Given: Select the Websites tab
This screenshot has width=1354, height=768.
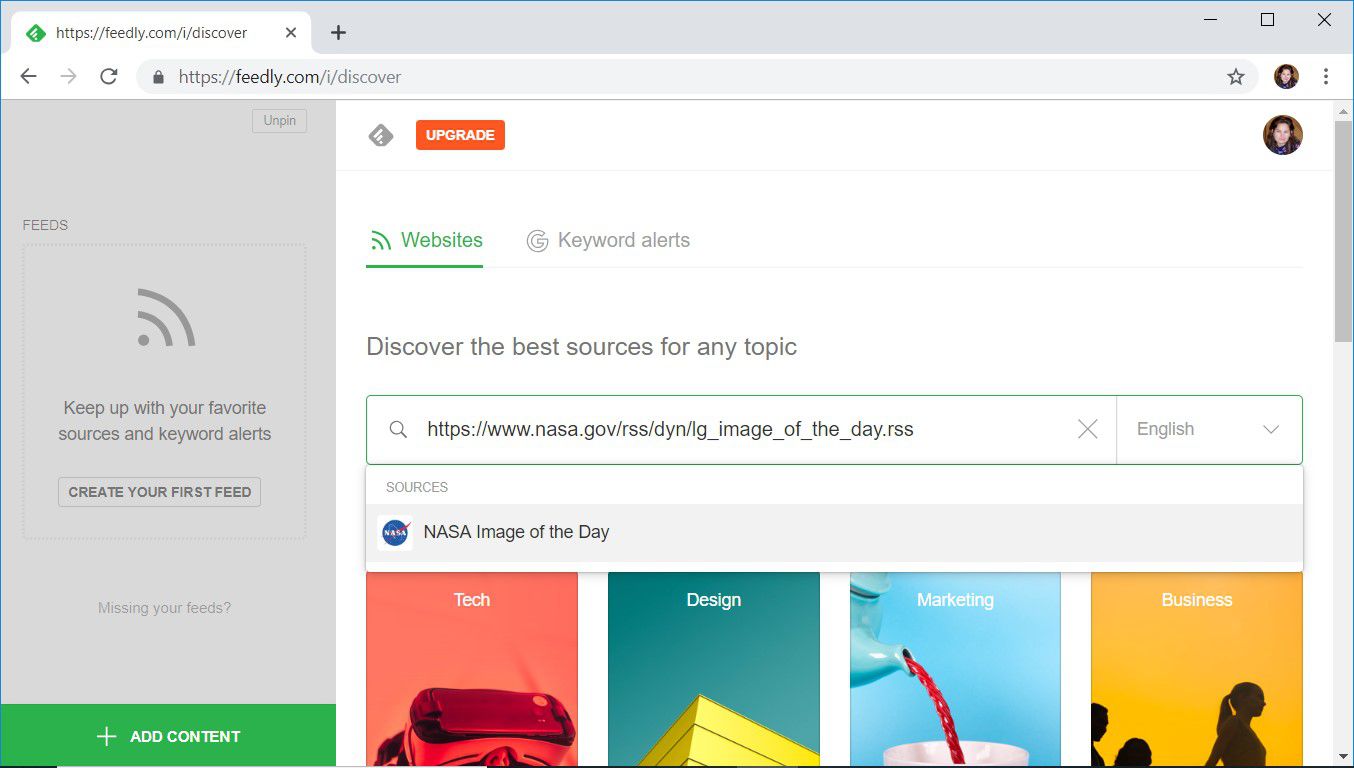Looking at the screenshot, I should pyautogui.click(x=425, y=240).
